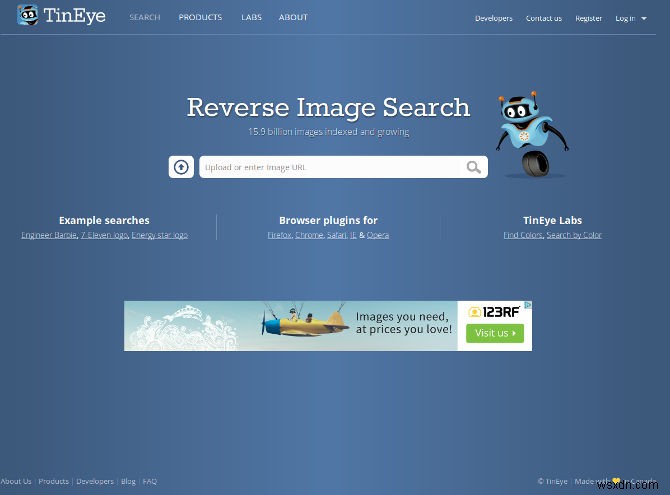670x495 pixels.
Task: Open the SEARCH menu item
Action: 145,17
